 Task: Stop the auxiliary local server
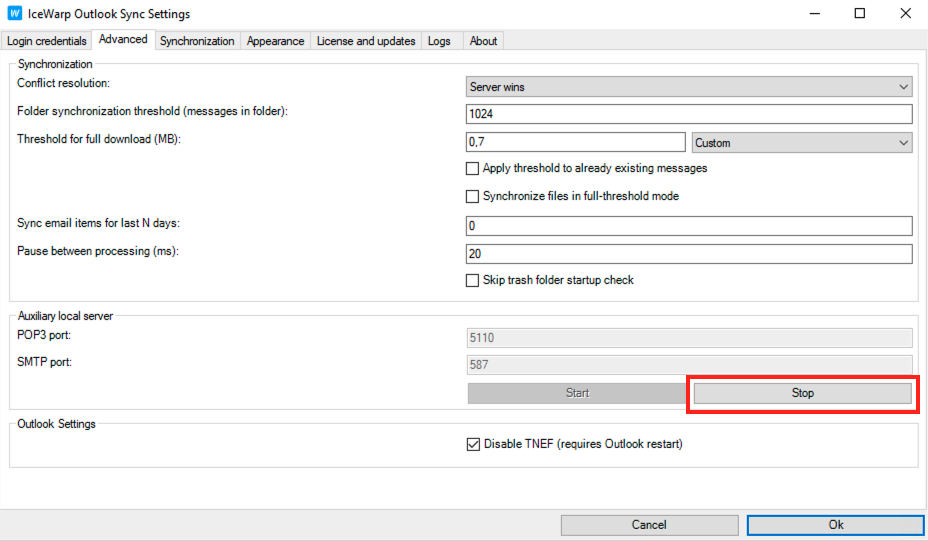pyautogui.click(x=803, y=393)
